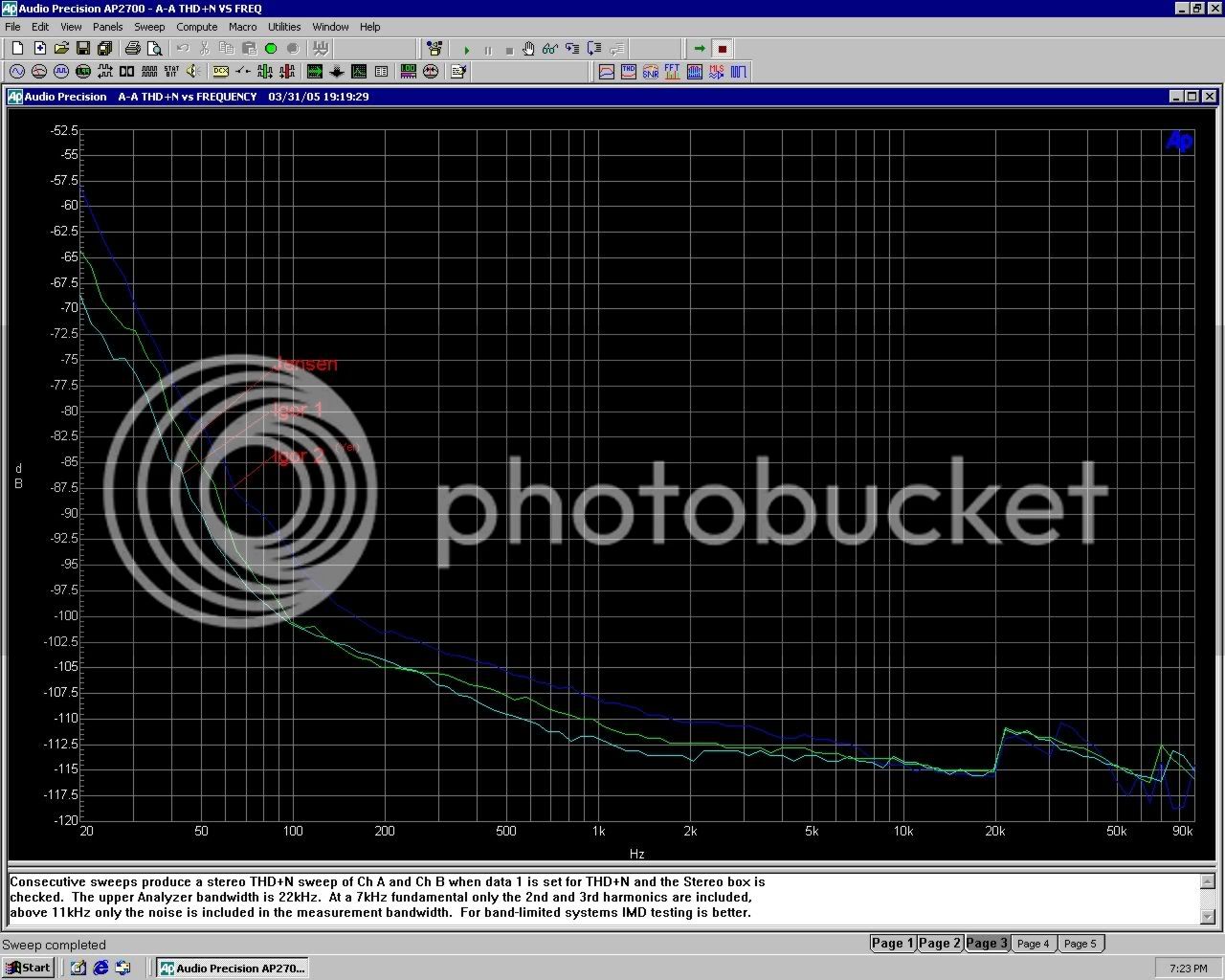Click the Sweep completed status text
1225x980 pixels.
point(54,945)
